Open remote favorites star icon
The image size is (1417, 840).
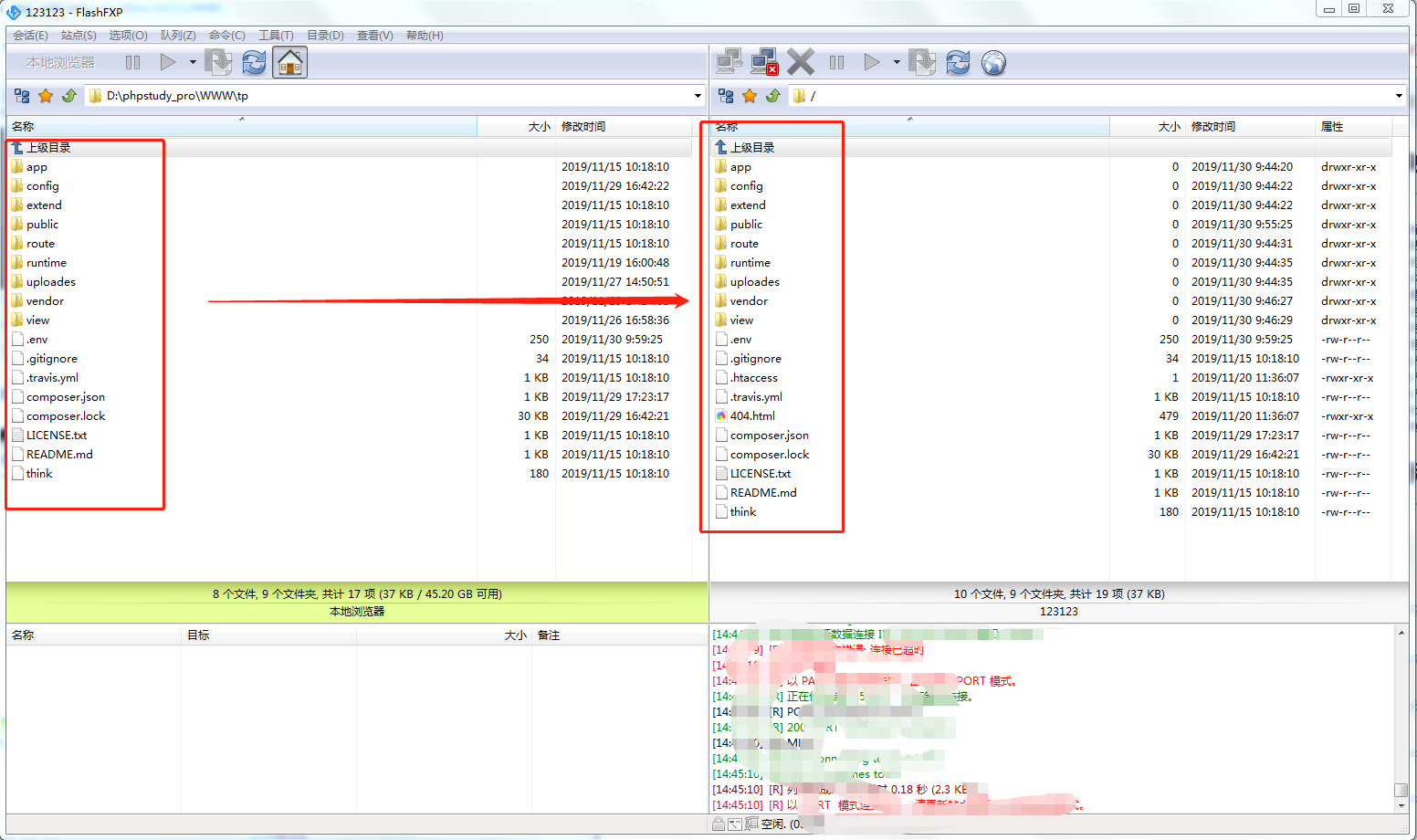tap(750, 96)
